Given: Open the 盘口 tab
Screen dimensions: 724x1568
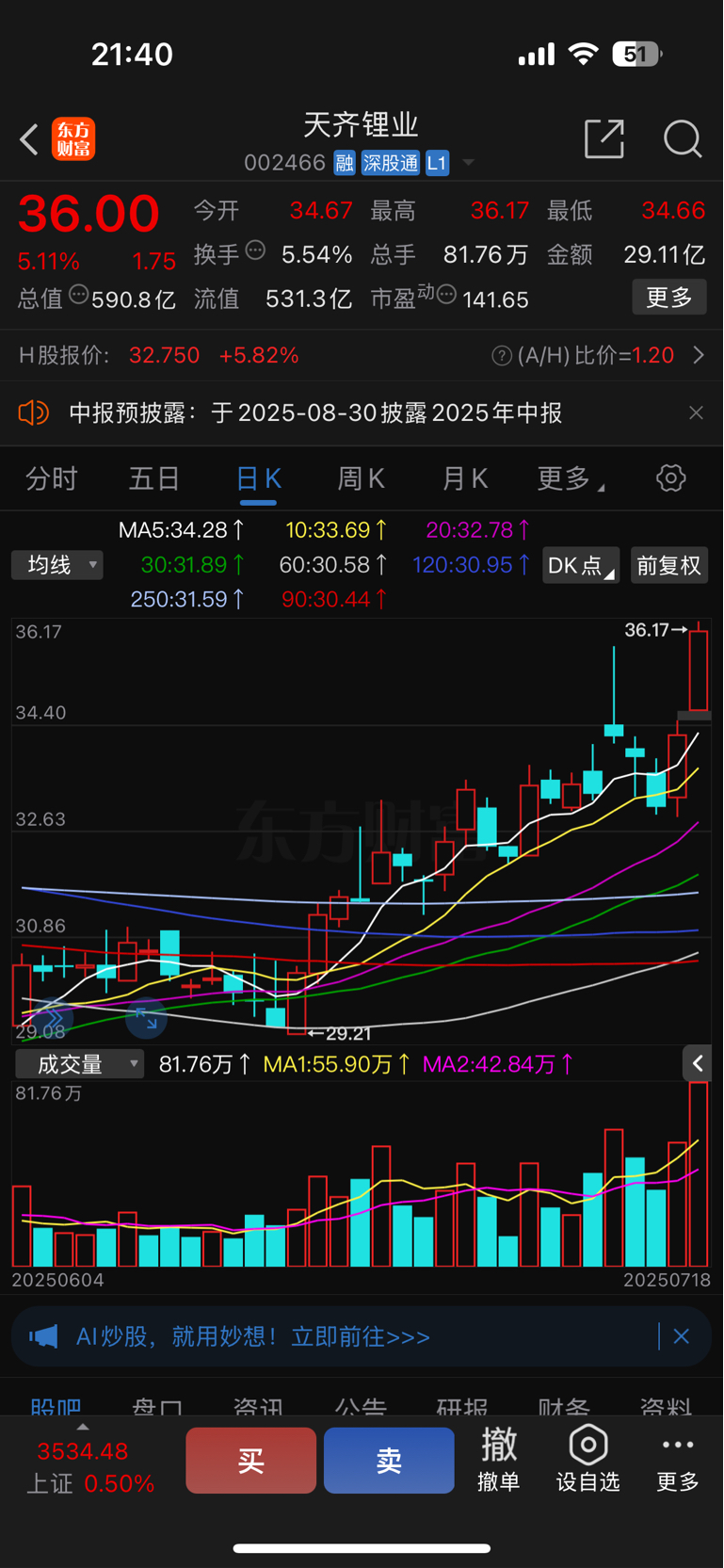Looking at the screenshot, I should pyautogui.click(x=157, y=1408).
